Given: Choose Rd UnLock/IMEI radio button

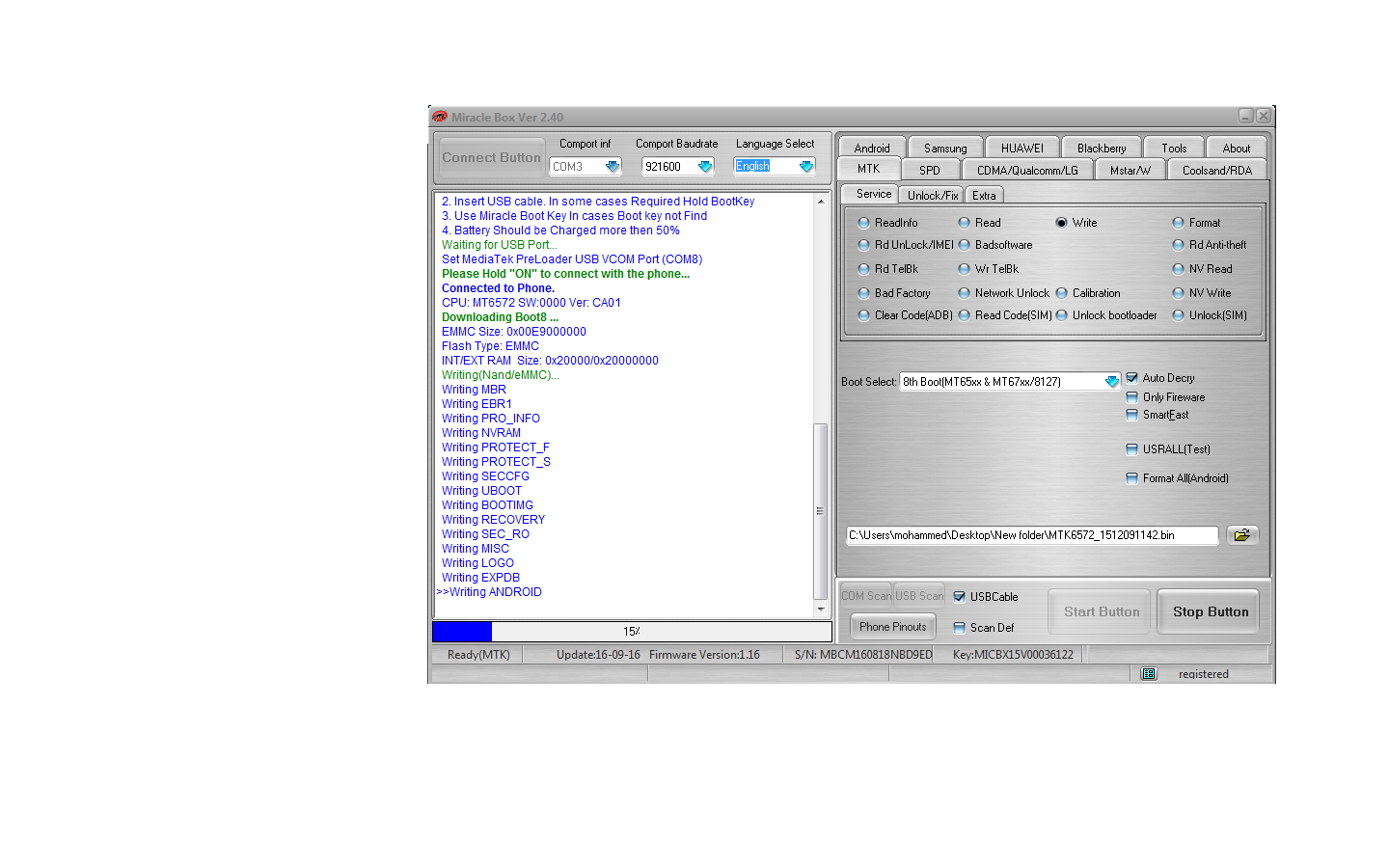Looking at the screenshot, I should click(863, 245).
